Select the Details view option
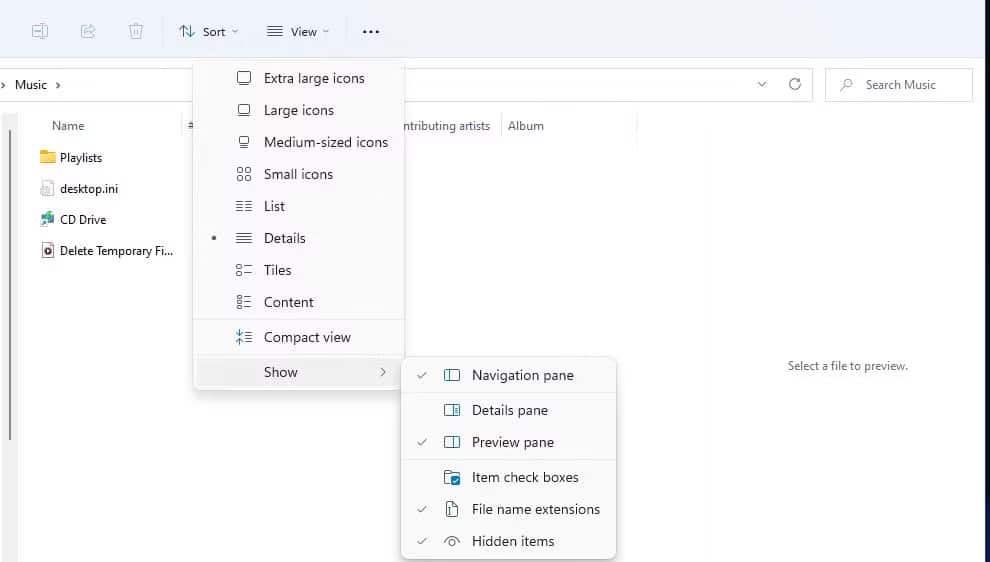The height and width of the screenshot is (562, 990). point(299,238)
